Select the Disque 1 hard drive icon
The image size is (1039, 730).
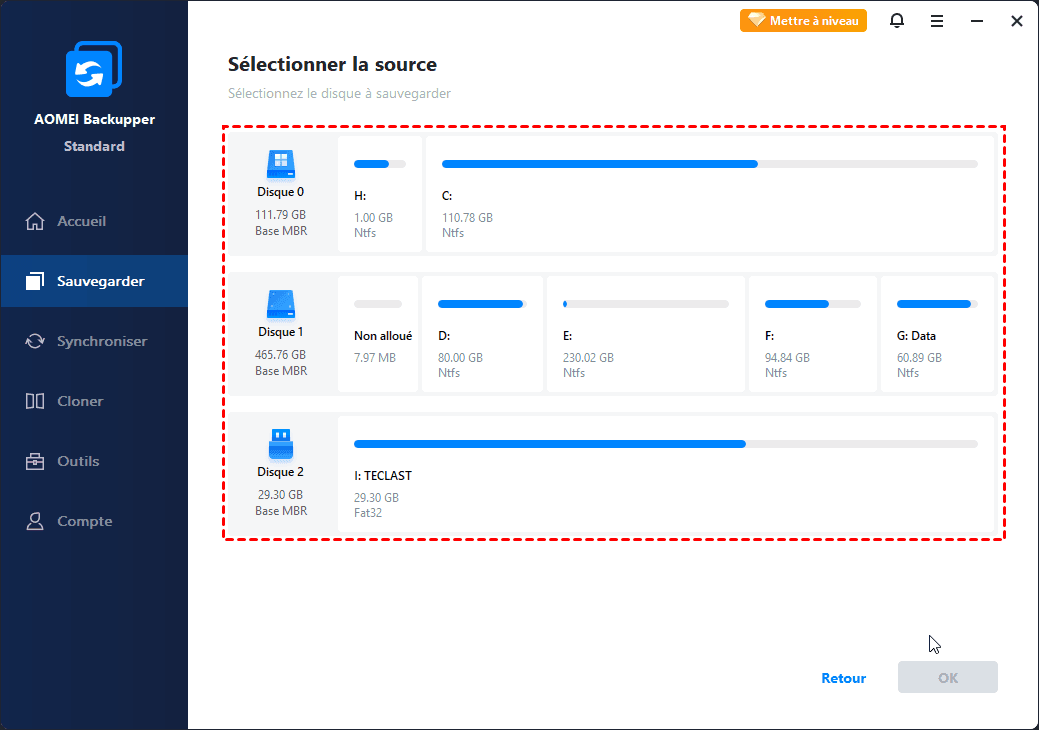pyautogui.click(x=281, y=305)
